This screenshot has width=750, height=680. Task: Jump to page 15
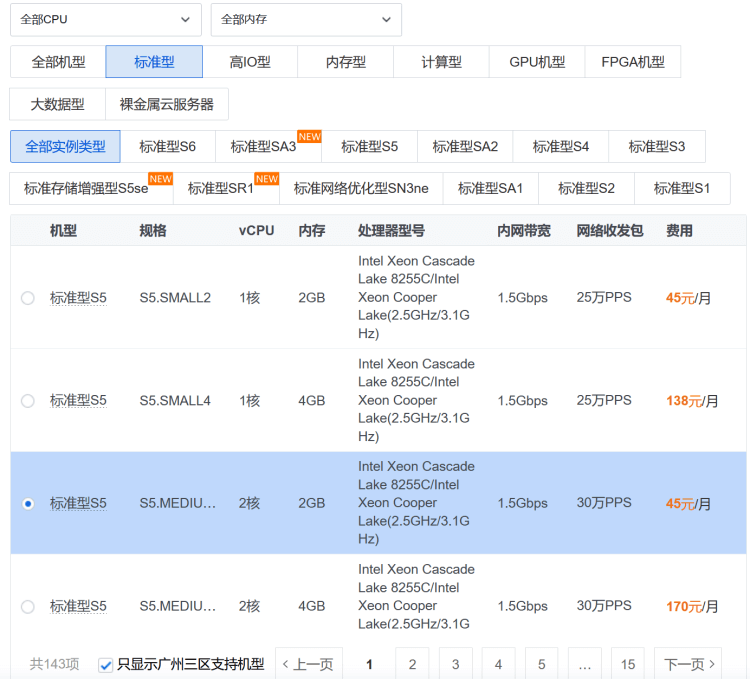coord(628,664)
